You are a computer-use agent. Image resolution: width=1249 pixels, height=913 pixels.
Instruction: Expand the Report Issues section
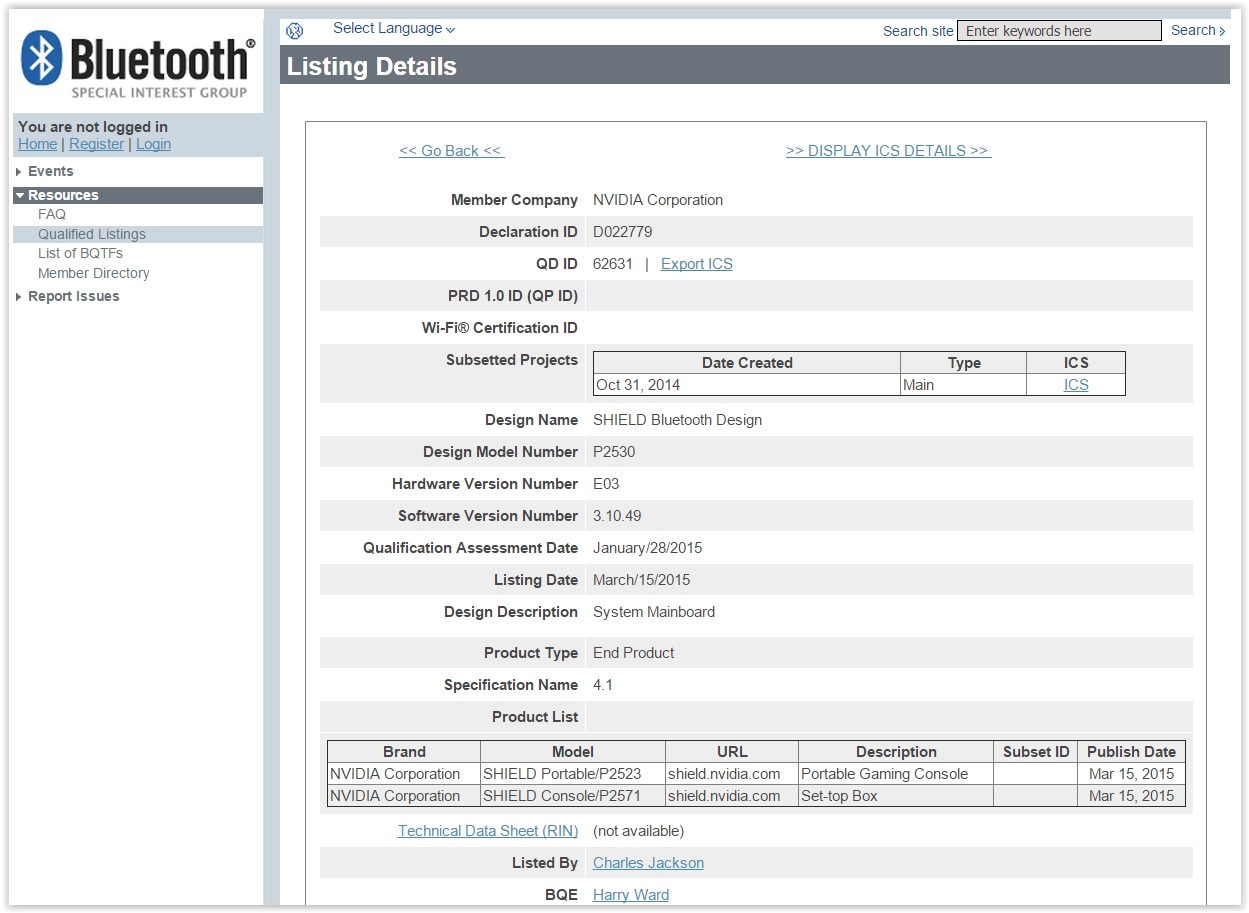73,296
